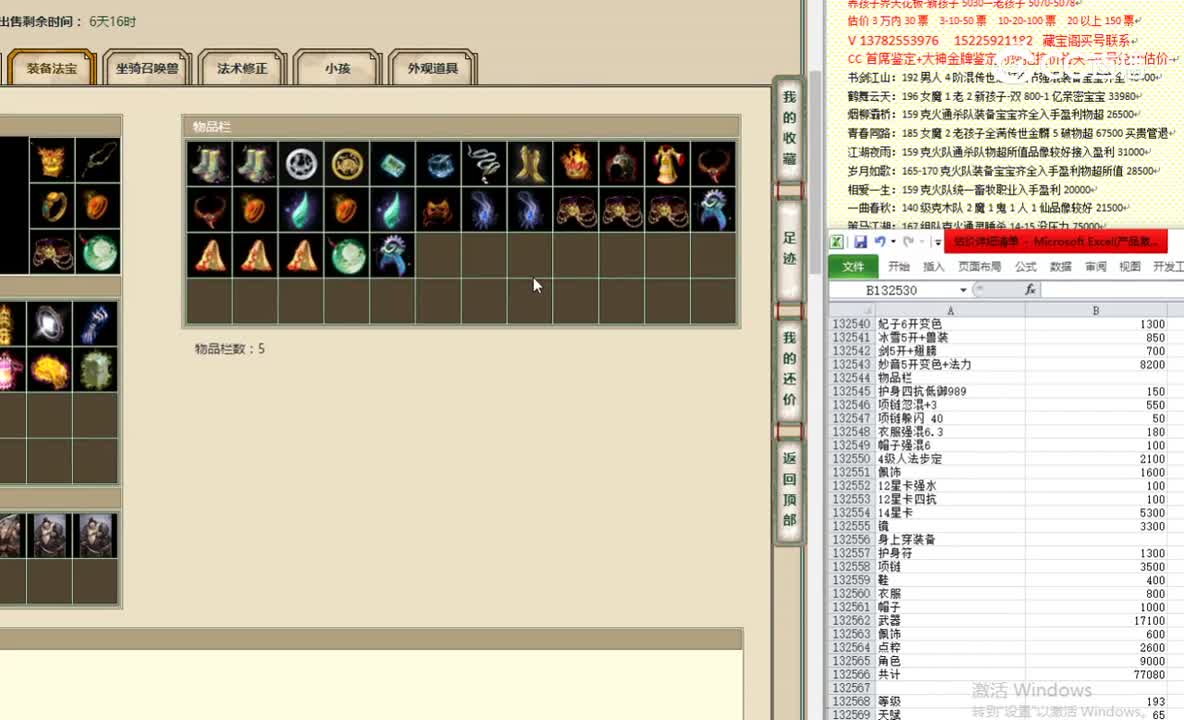Open the Excel 插入 ribbon tab
This screenshot has height=720, width=1184.
(x=933, y=266)
